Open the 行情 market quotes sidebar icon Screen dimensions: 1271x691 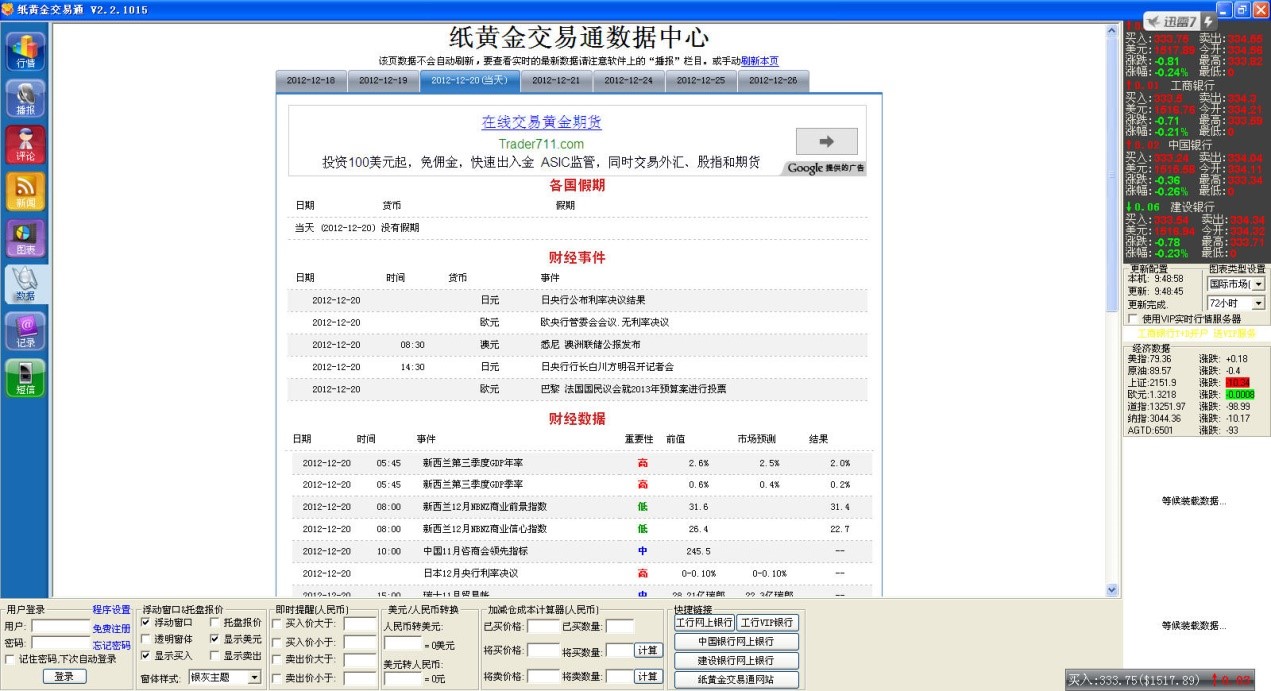[x=26, y=51]
